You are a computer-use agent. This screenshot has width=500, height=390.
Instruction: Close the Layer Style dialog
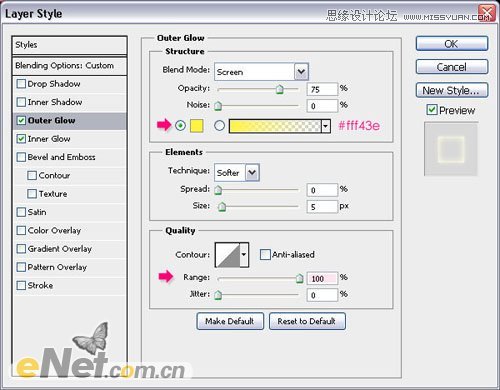click(487, 13)
